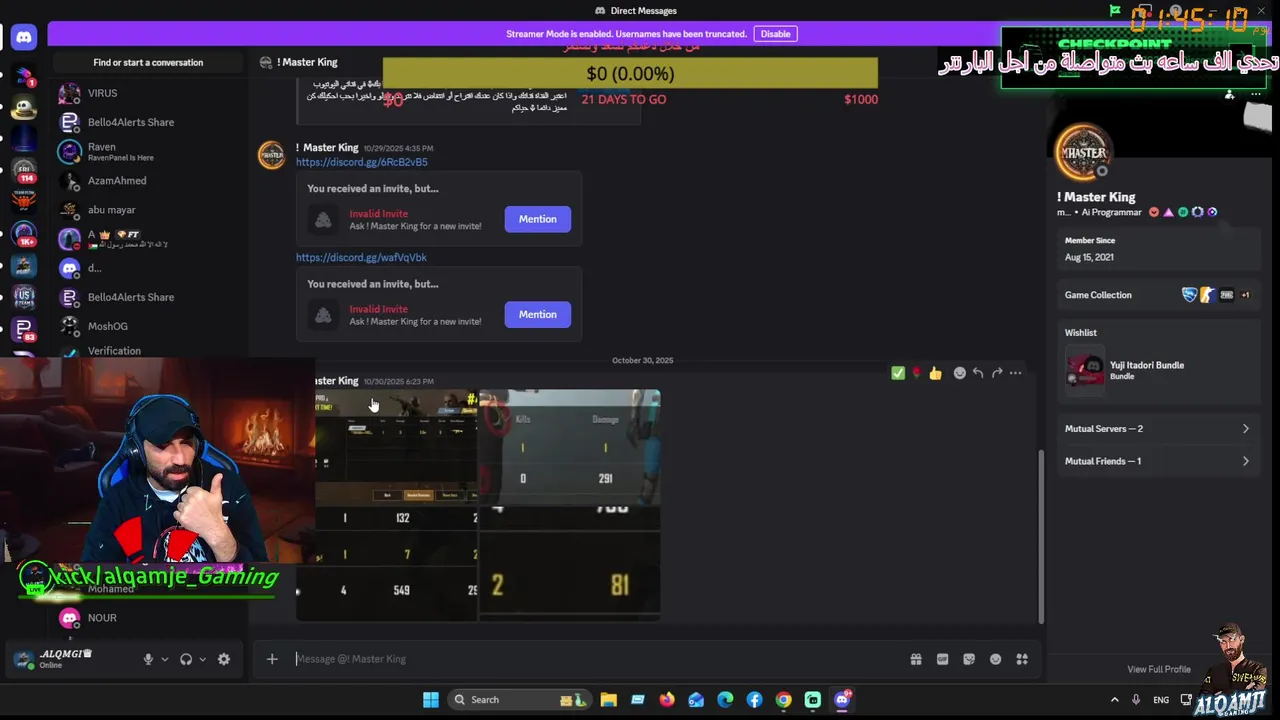
Task: Click Master King profile avatar in side panel
Action: (x=1083, y=152)
